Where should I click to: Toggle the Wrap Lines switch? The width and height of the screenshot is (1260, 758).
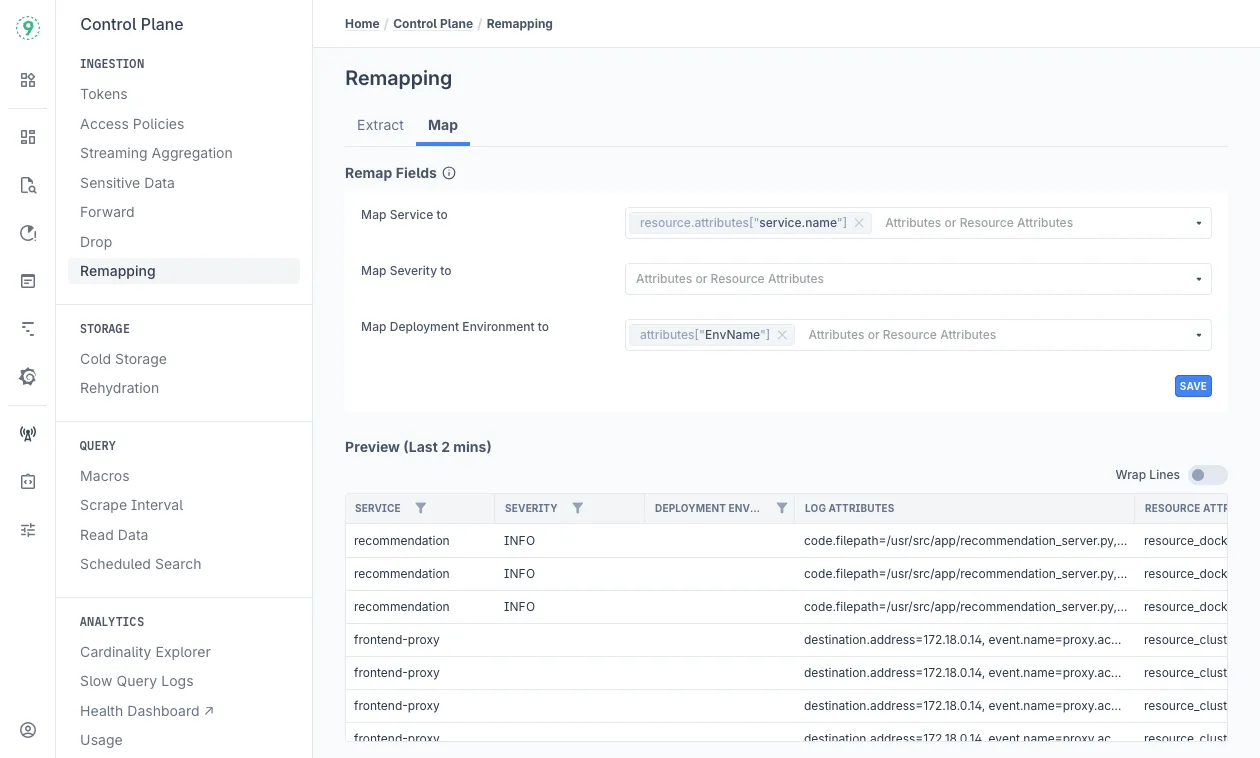tap(1207, 475)
